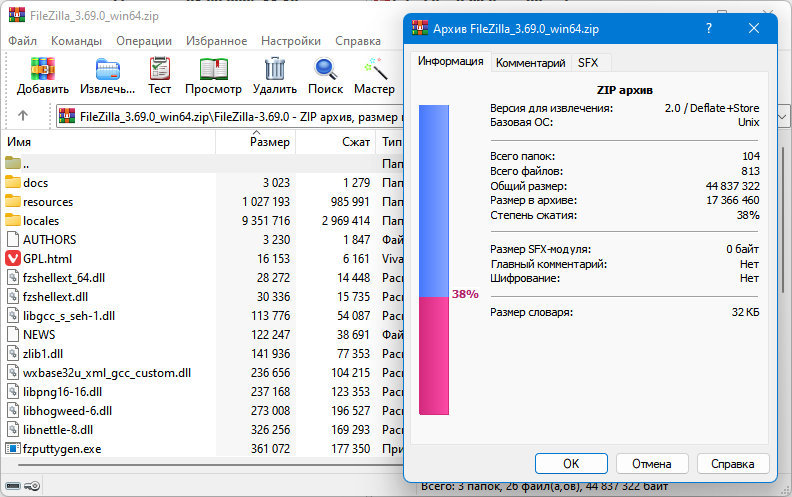Run the Тест archive check icon
This screenshot has height=497, width=792.
click(x=160, y=69)
